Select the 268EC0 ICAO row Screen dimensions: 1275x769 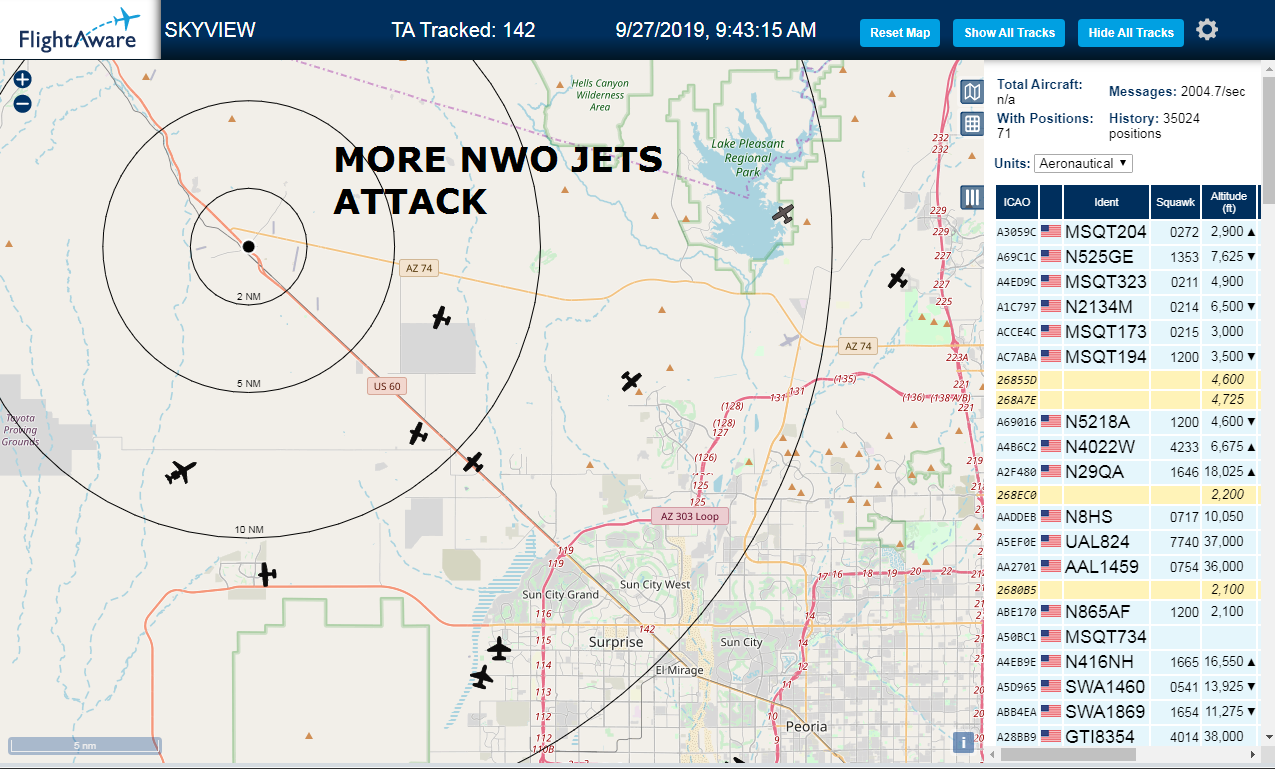1127,495
